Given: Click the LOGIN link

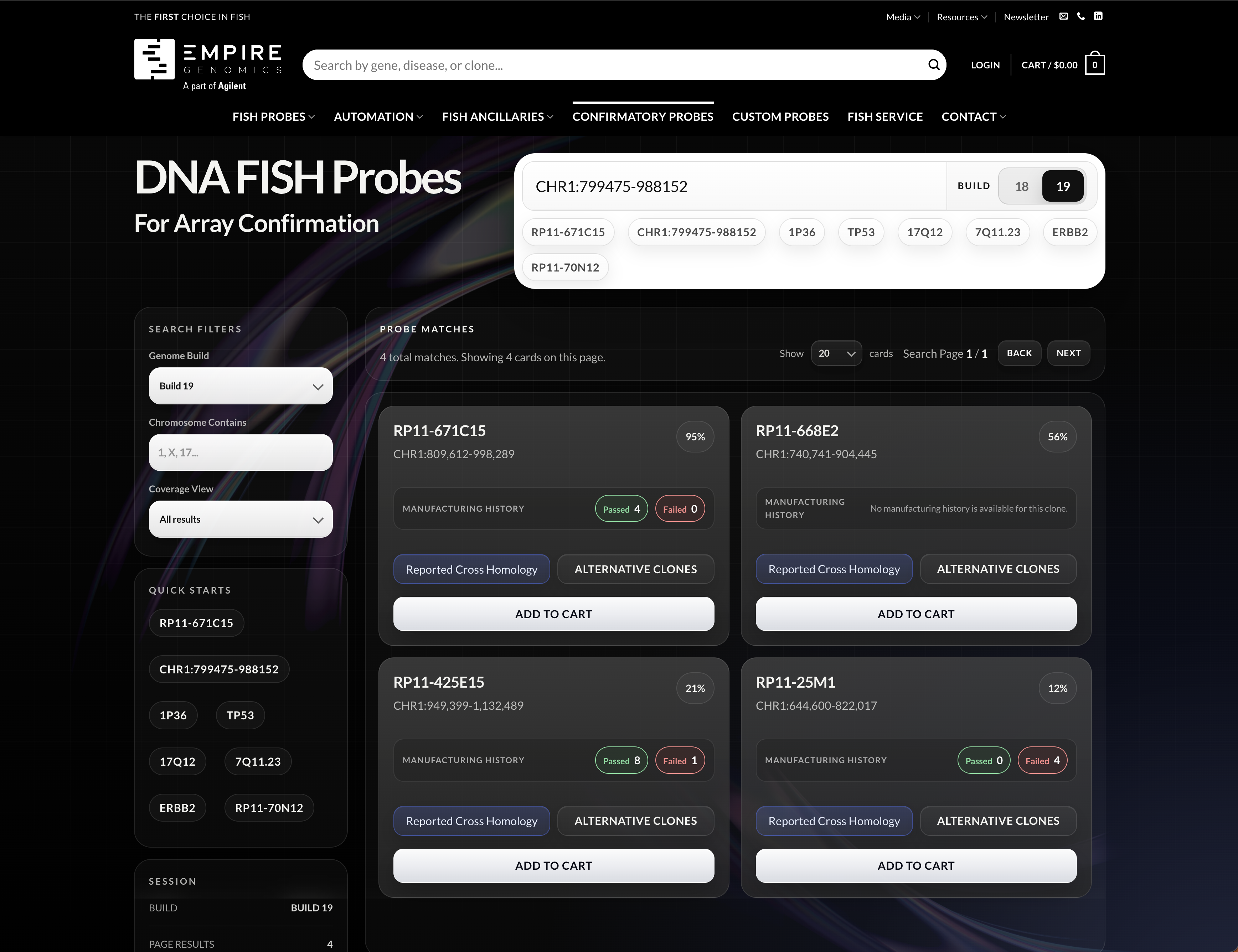Looking at the screenshot, I should point(985,65).
